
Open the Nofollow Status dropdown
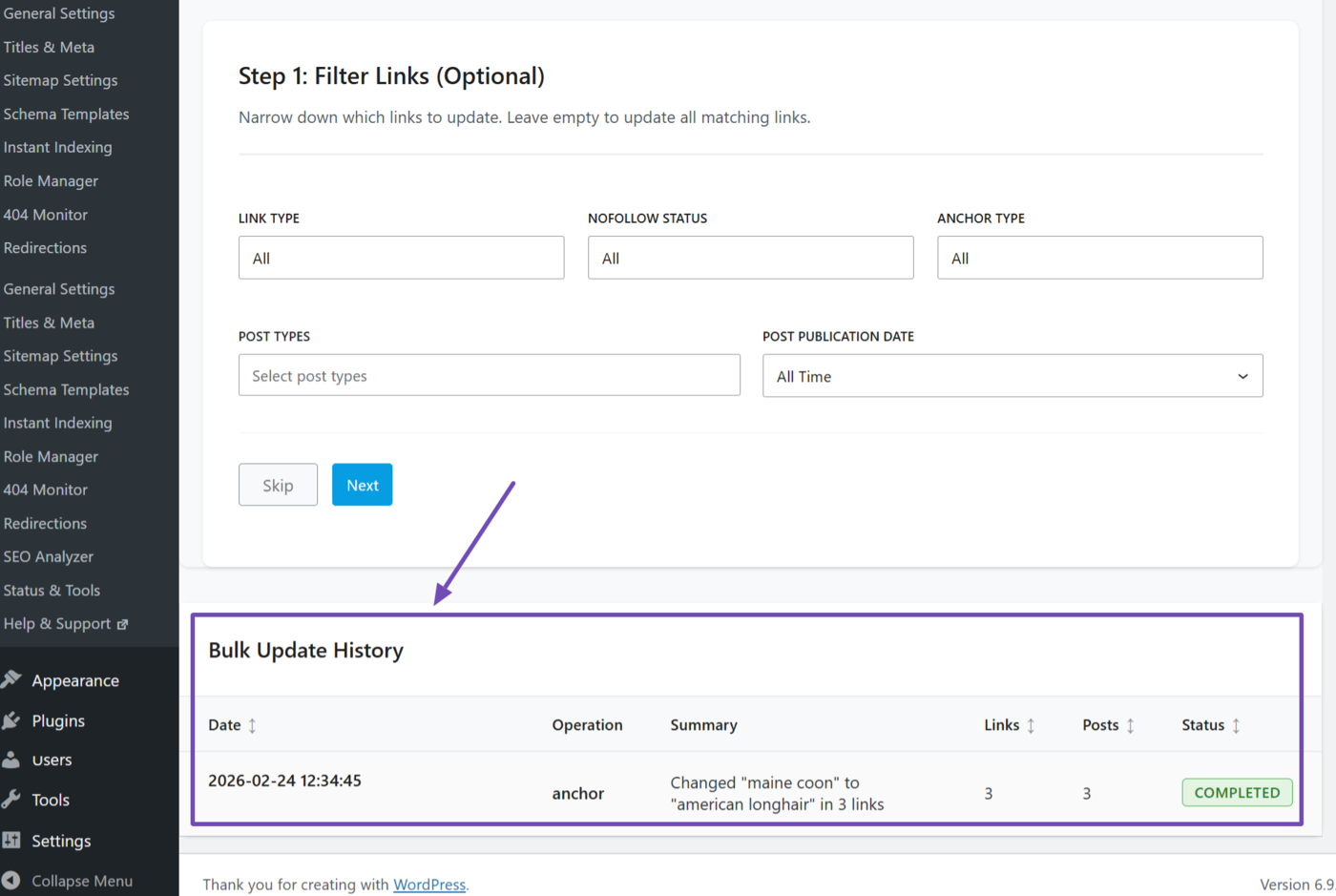[750, 258]
